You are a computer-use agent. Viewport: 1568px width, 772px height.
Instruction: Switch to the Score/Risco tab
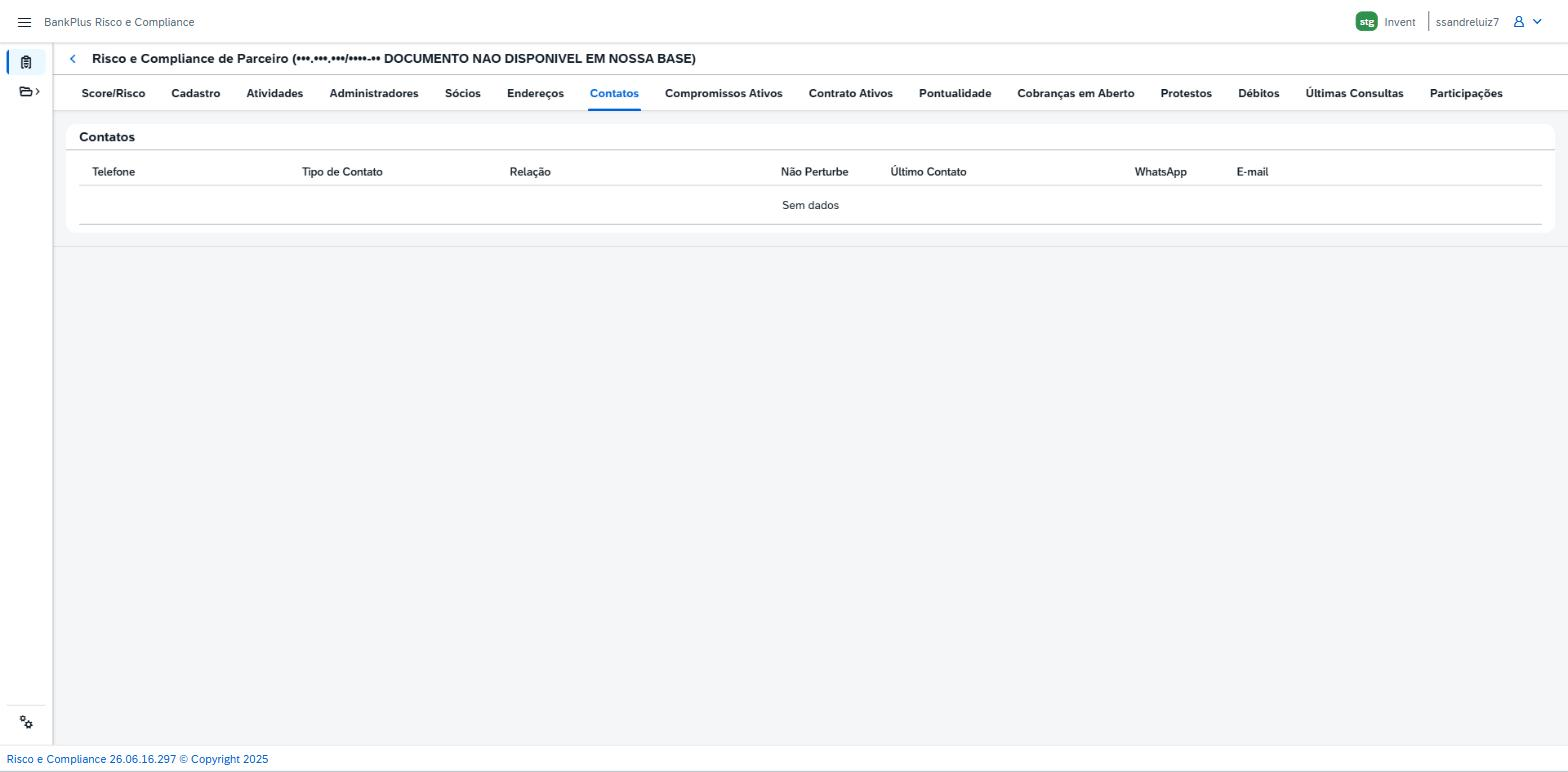(x=113, y=93)
